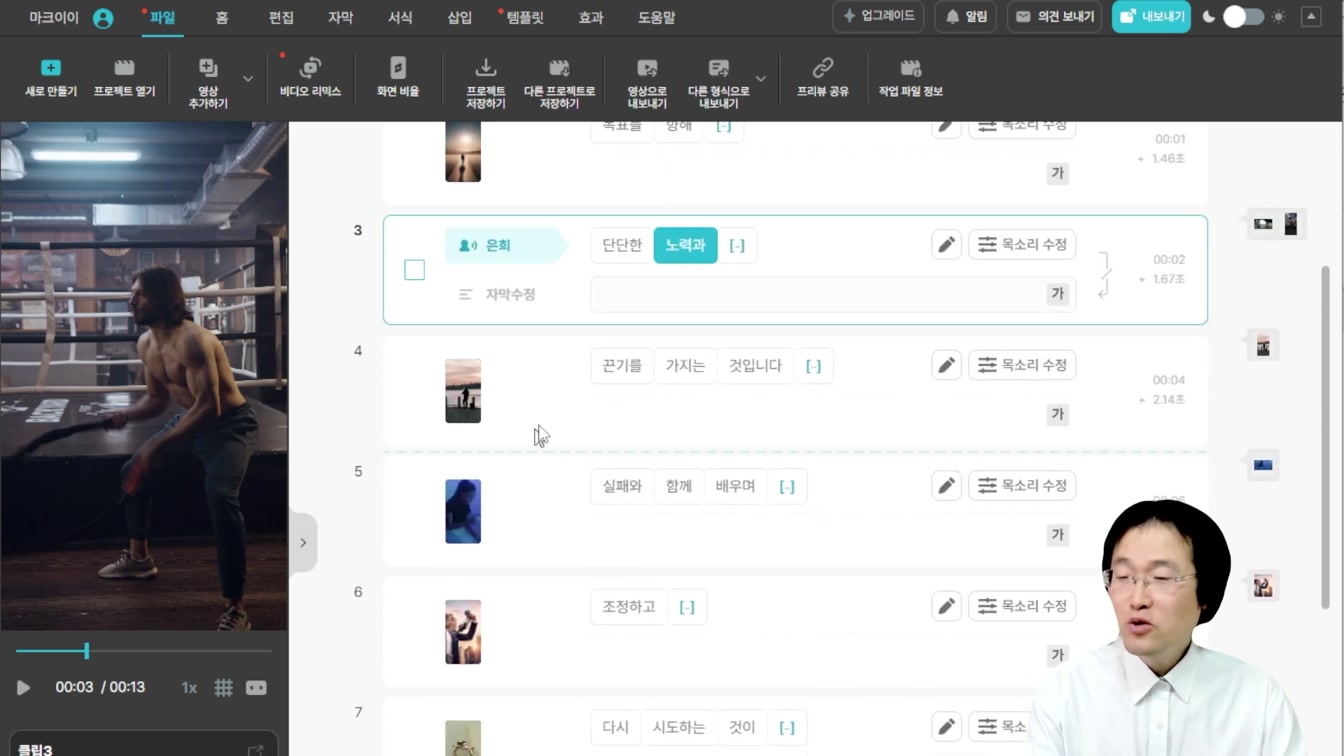1344x756 pixels.
Task: Click the subtitle input field of clip 3
Action: coord(832,294)
